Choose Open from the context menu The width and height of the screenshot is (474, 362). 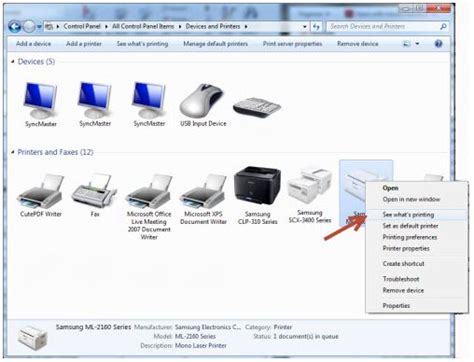click(x=390, y=188)
